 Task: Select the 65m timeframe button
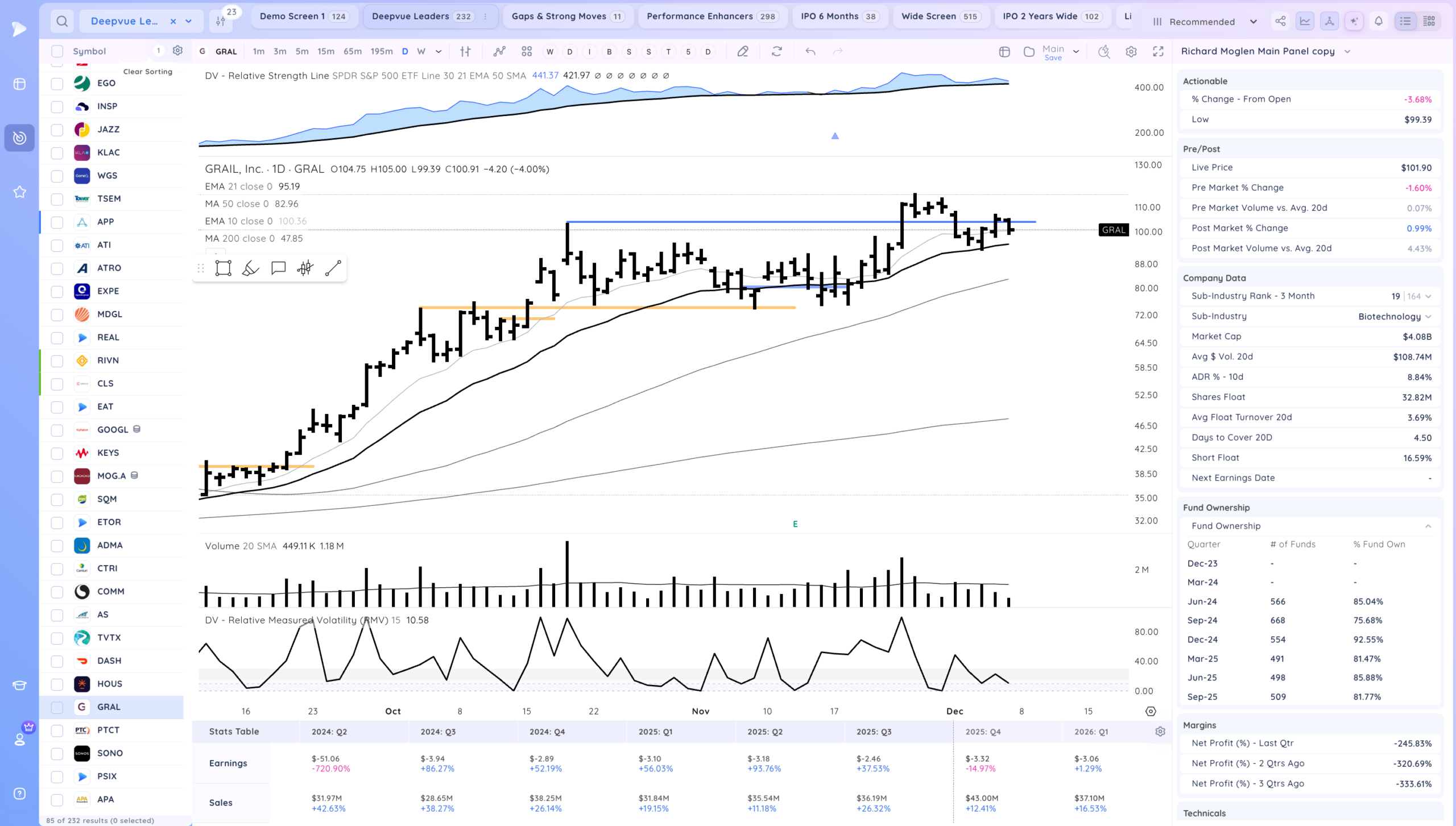pos(352,52)
